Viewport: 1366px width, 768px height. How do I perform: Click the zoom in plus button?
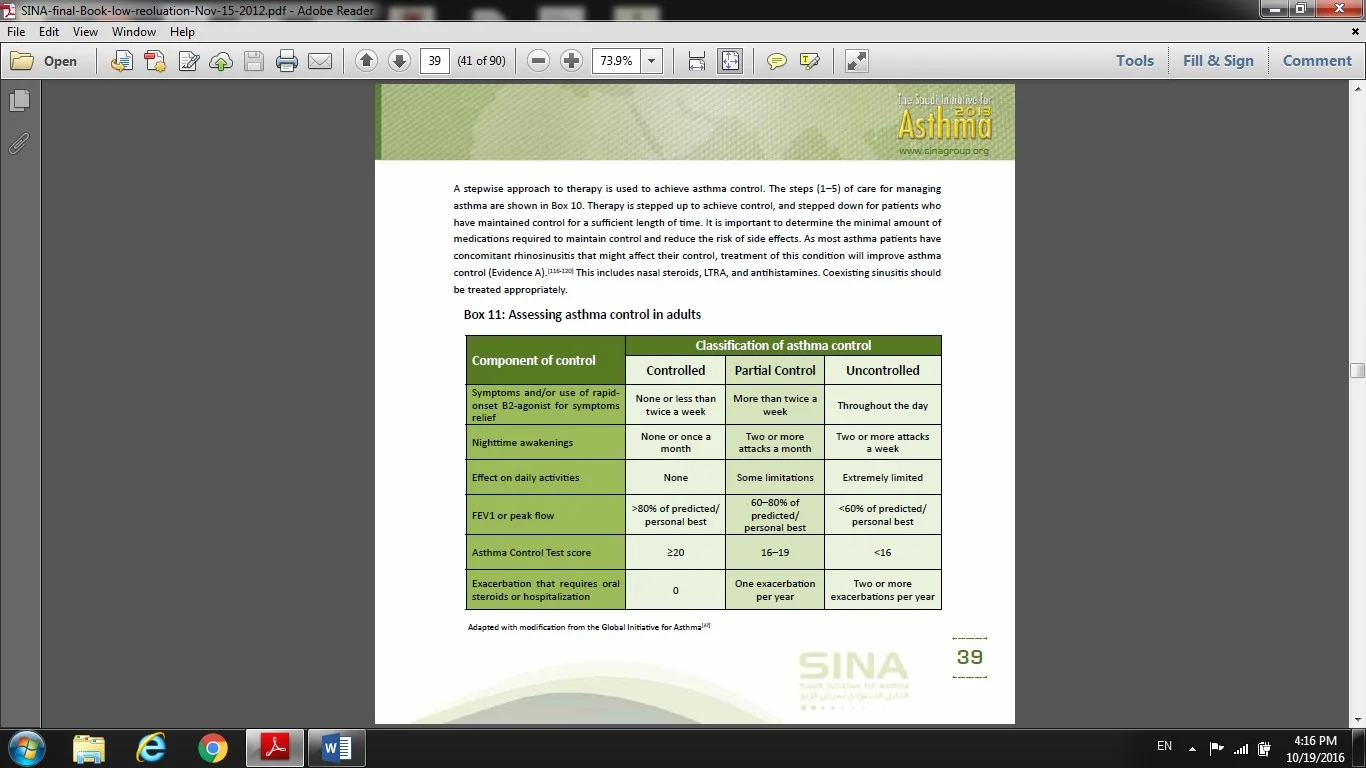[571, 61]
